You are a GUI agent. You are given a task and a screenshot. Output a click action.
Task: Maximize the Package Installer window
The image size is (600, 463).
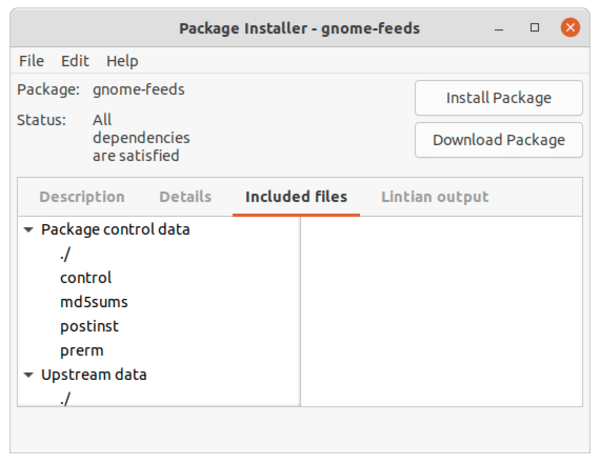coord(535,28)
